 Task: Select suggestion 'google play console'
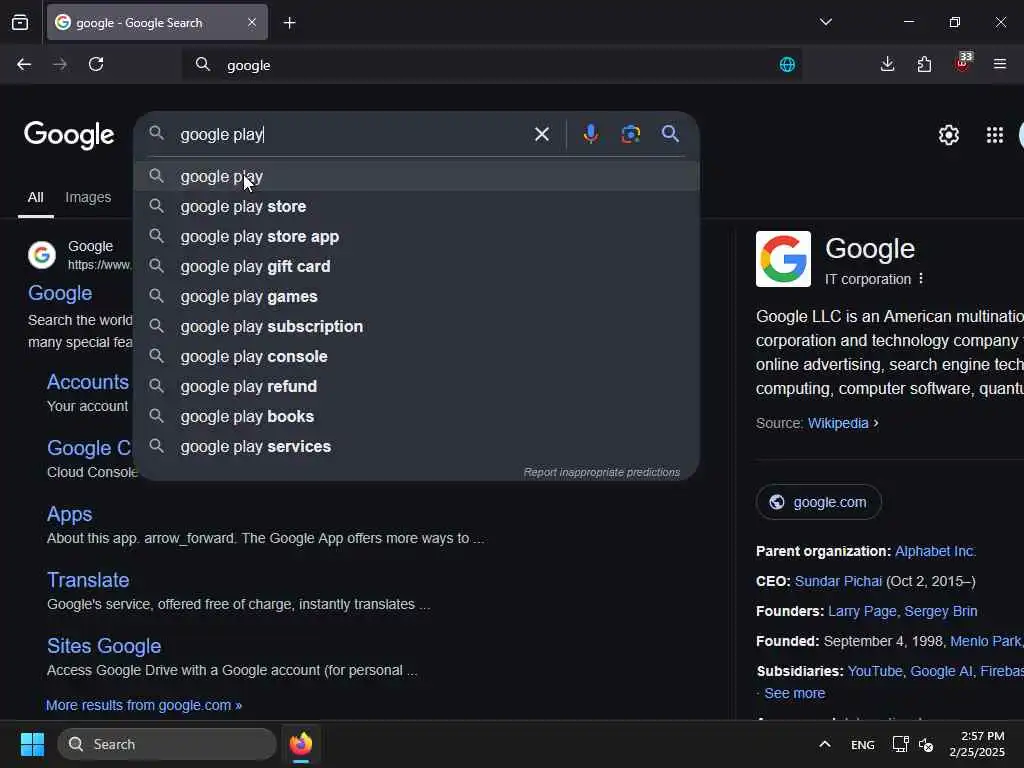(417, 357)
